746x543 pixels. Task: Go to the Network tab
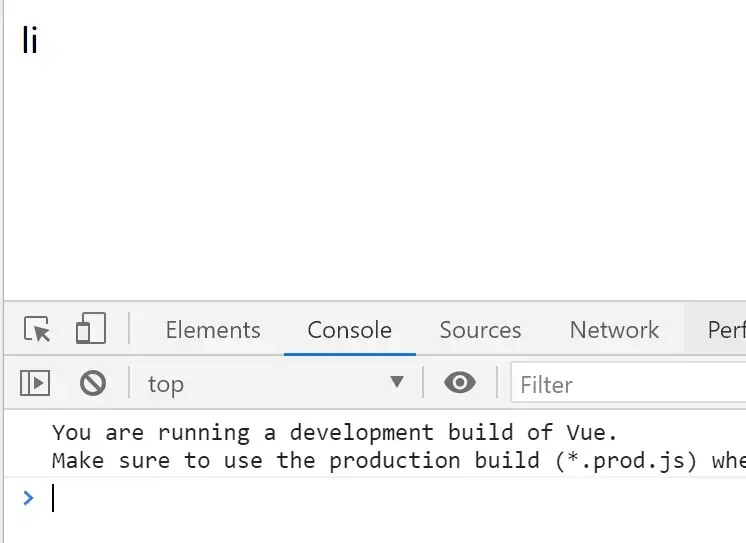point(614,330)
